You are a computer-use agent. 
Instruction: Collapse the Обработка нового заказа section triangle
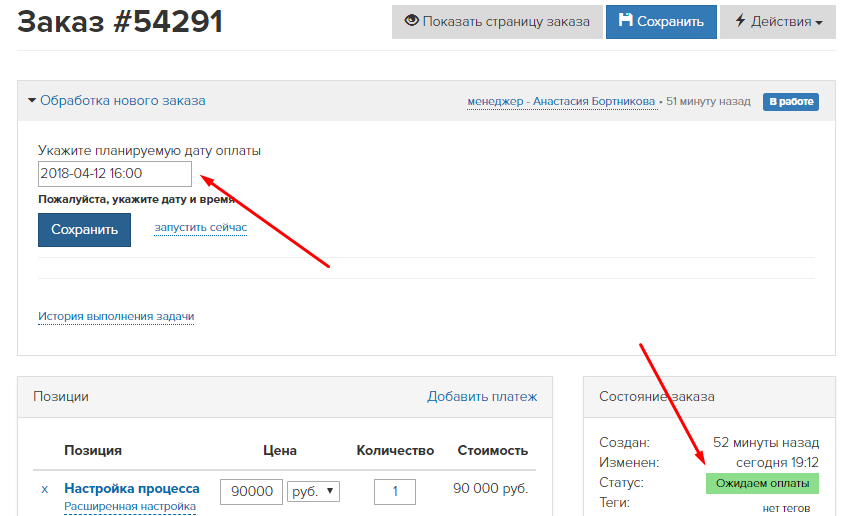[32, 100]
